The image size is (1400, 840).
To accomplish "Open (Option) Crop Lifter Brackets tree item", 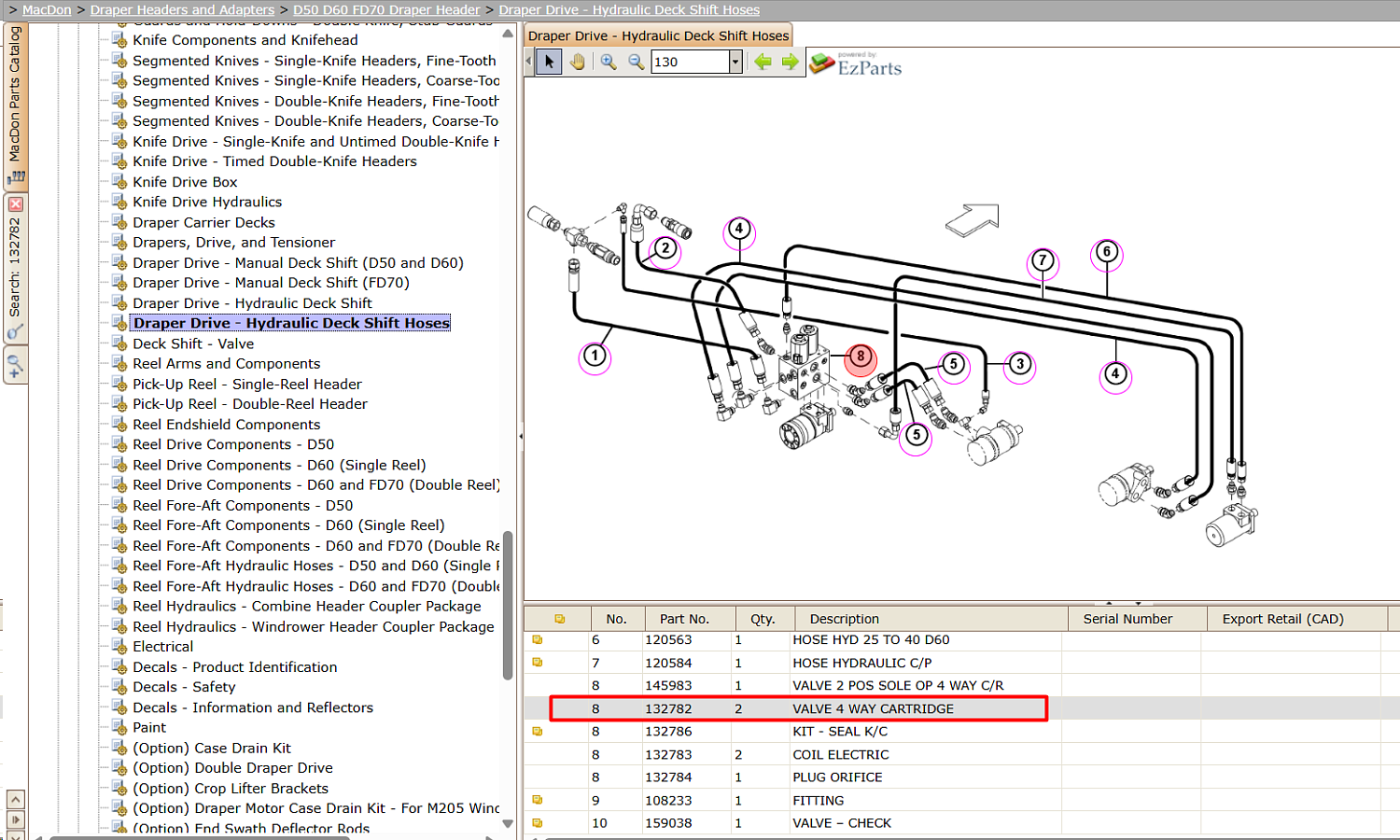I will click(x=231, y=789).
